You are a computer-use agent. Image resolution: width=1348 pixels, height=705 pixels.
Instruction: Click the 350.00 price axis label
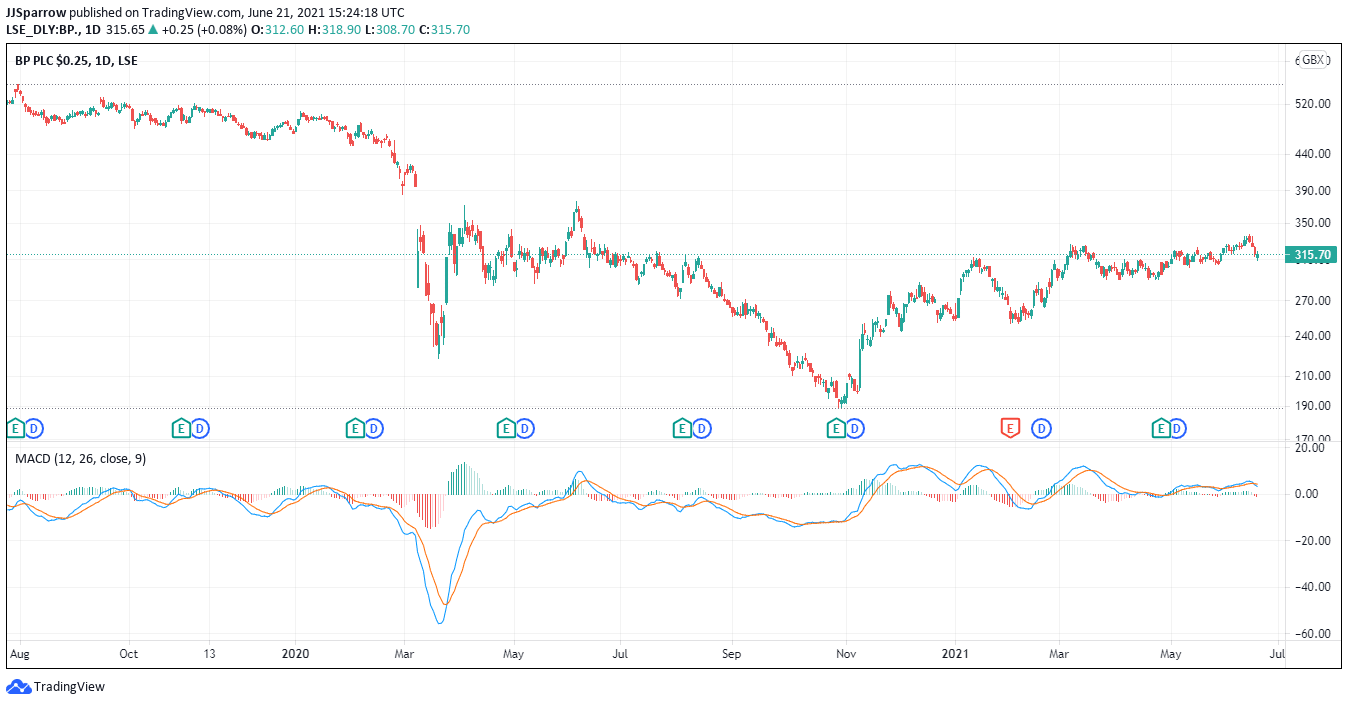(1312, 223)
